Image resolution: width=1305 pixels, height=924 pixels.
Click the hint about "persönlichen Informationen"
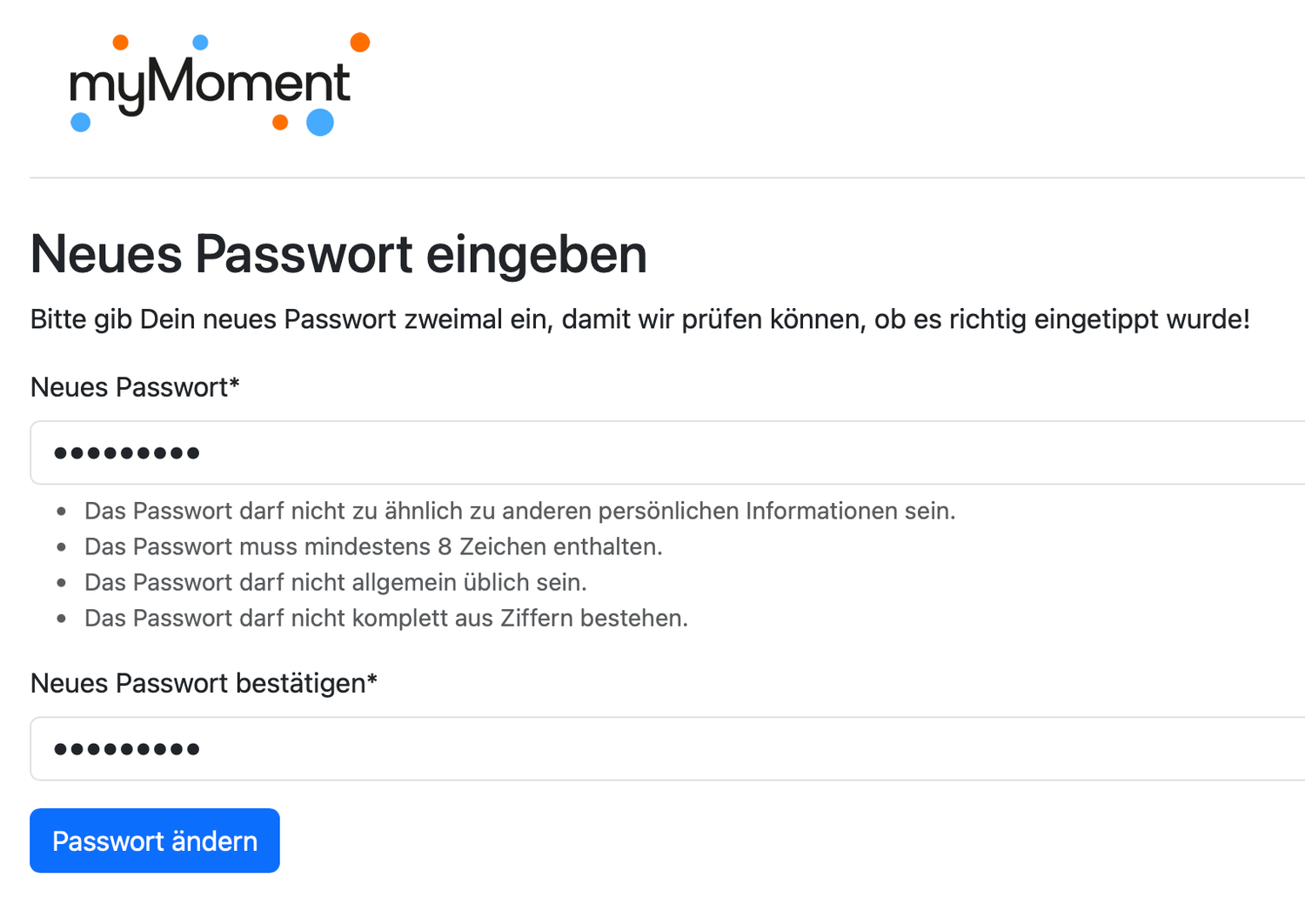519,511
